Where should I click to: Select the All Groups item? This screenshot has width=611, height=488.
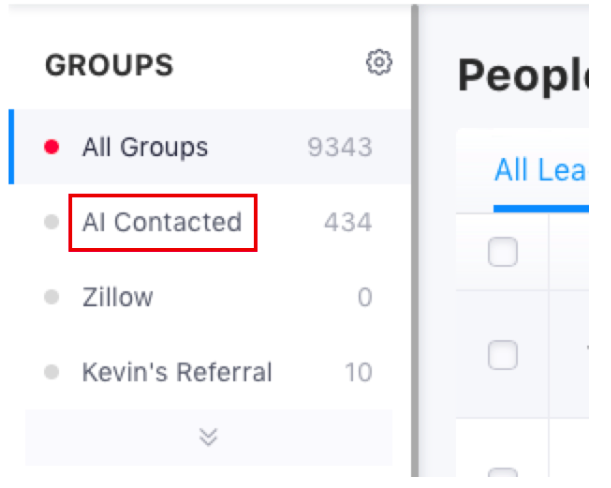pyautogui.click(x=210, y=147)
